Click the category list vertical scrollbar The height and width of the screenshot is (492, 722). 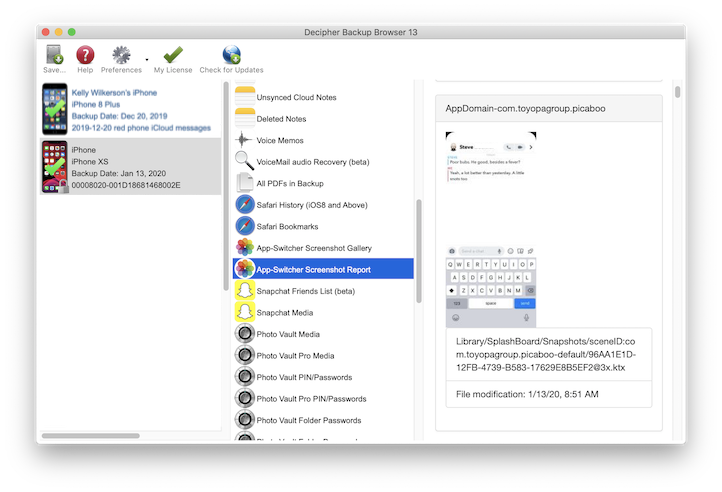pyautogui.click(x=419, y=250)
